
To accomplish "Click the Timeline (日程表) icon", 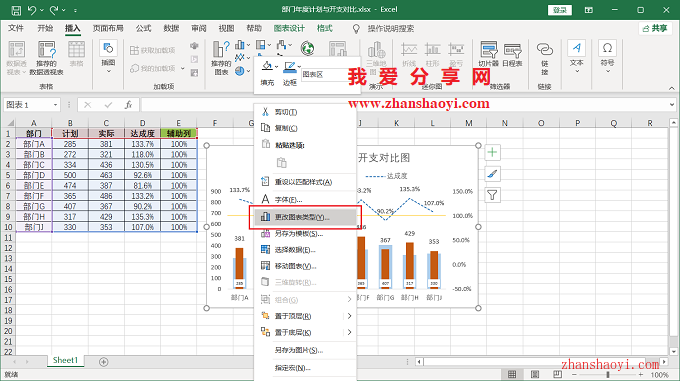I will [x=512, y=55].
